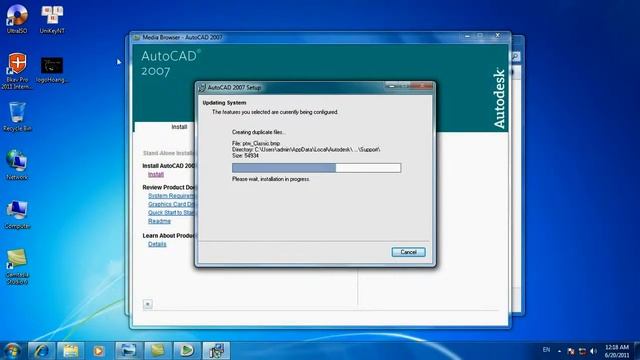
Task: Click the Install link in Media Browser
Action: [156, 174]
